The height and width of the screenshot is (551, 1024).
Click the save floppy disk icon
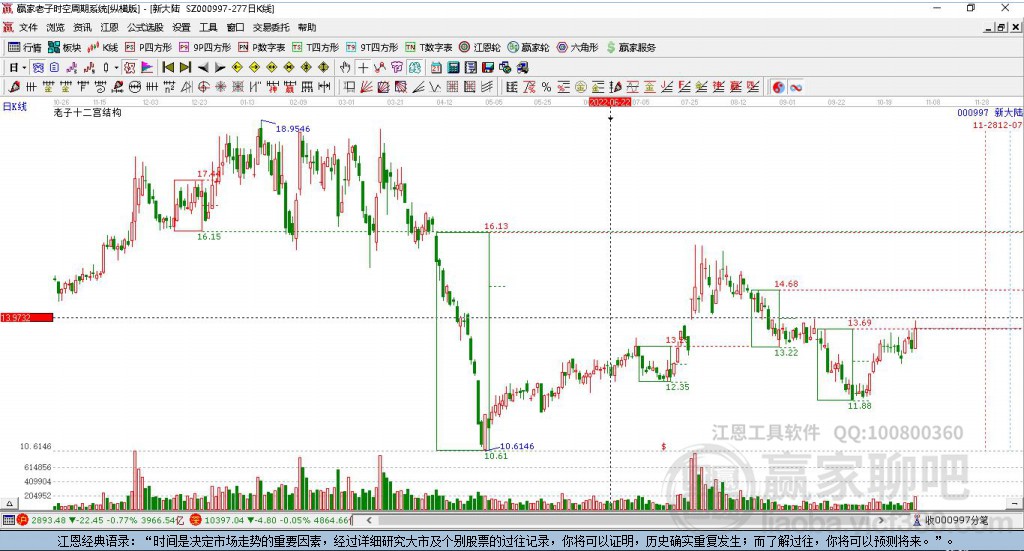(488, 67)
